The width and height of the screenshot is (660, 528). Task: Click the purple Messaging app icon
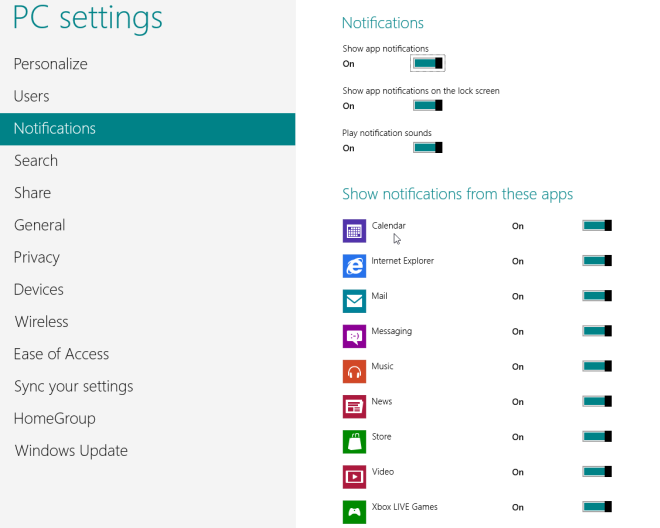354,336
